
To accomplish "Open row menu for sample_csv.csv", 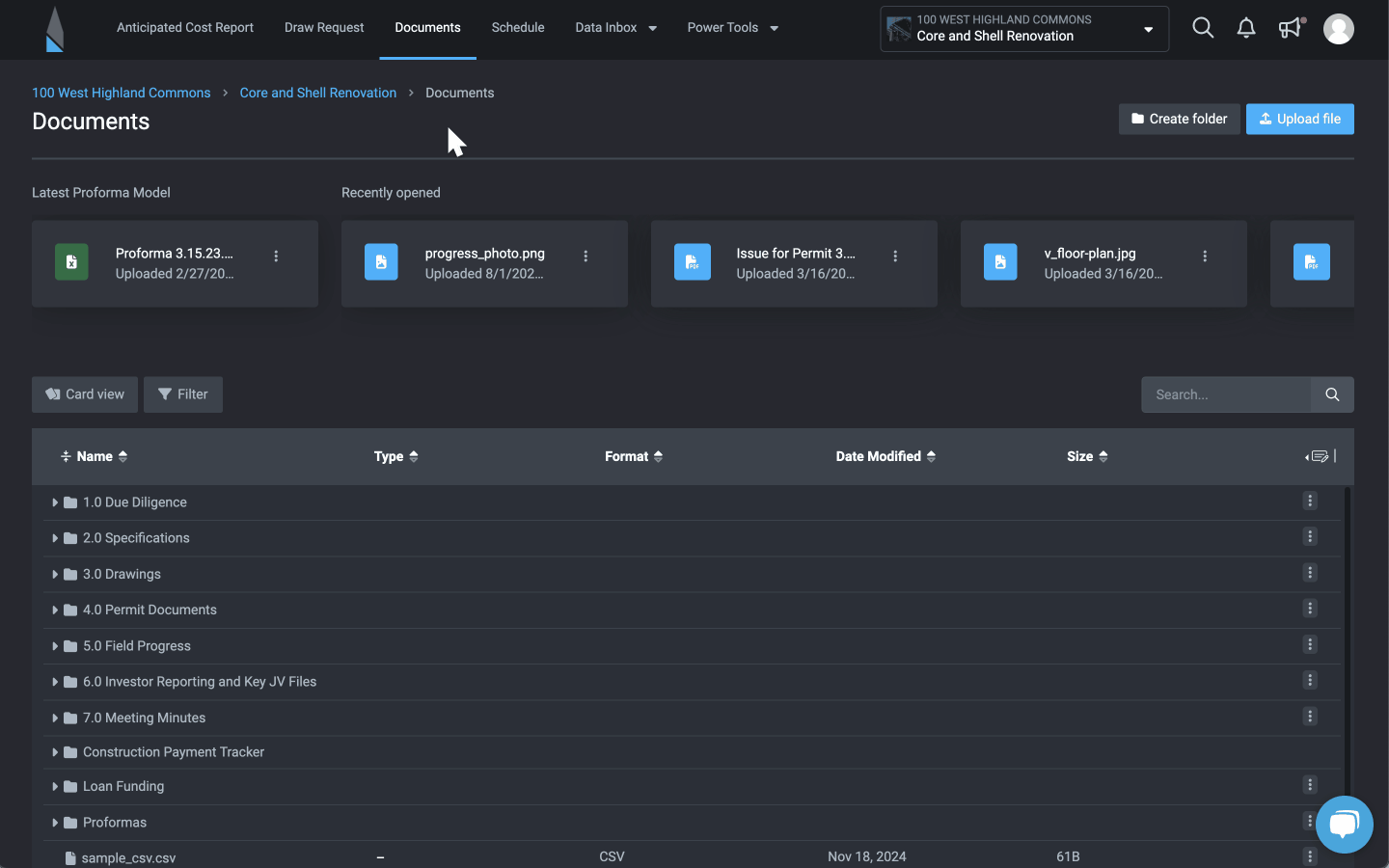I will pos(1310,856).
